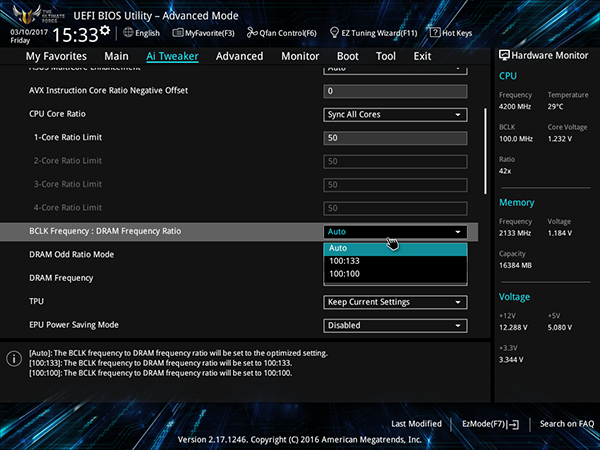Open the Advanced tab
This screenshot has height=450, width=600.
pyautogui.click(x=240, y=56)
